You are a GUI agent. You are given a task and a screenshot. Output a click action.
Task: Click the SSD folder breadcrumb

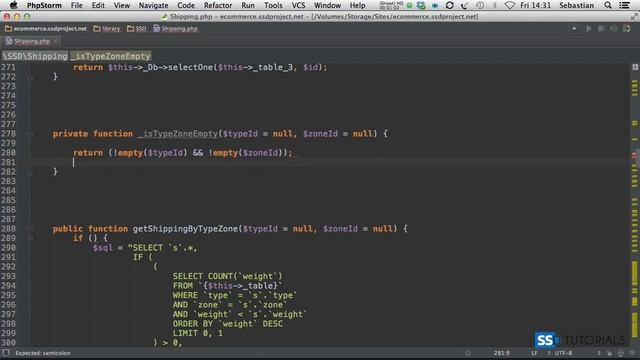(137, 29)
